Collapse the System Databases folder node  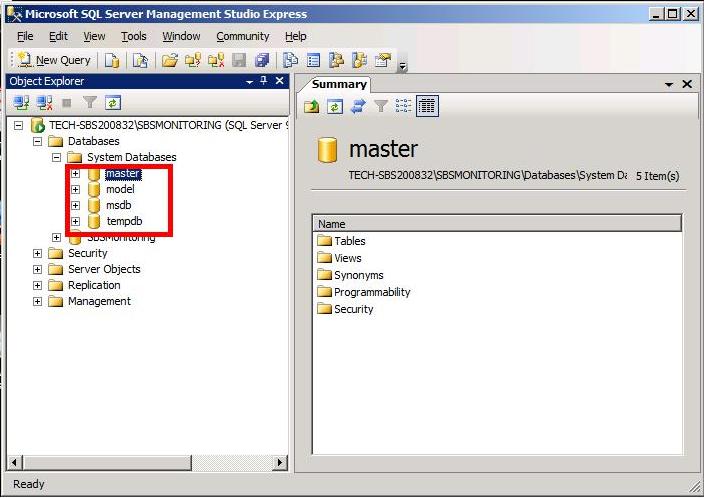tap(56, 158)
